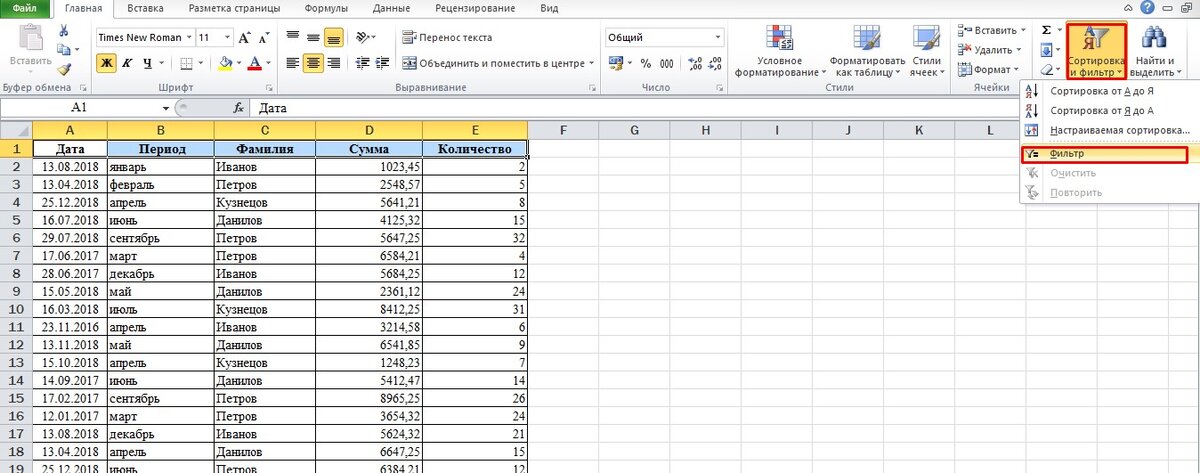Image resolution: width=1200 pixels, height=473 pixels.
Task: Click Вставить in the cells group
Action: click(991, 31)
